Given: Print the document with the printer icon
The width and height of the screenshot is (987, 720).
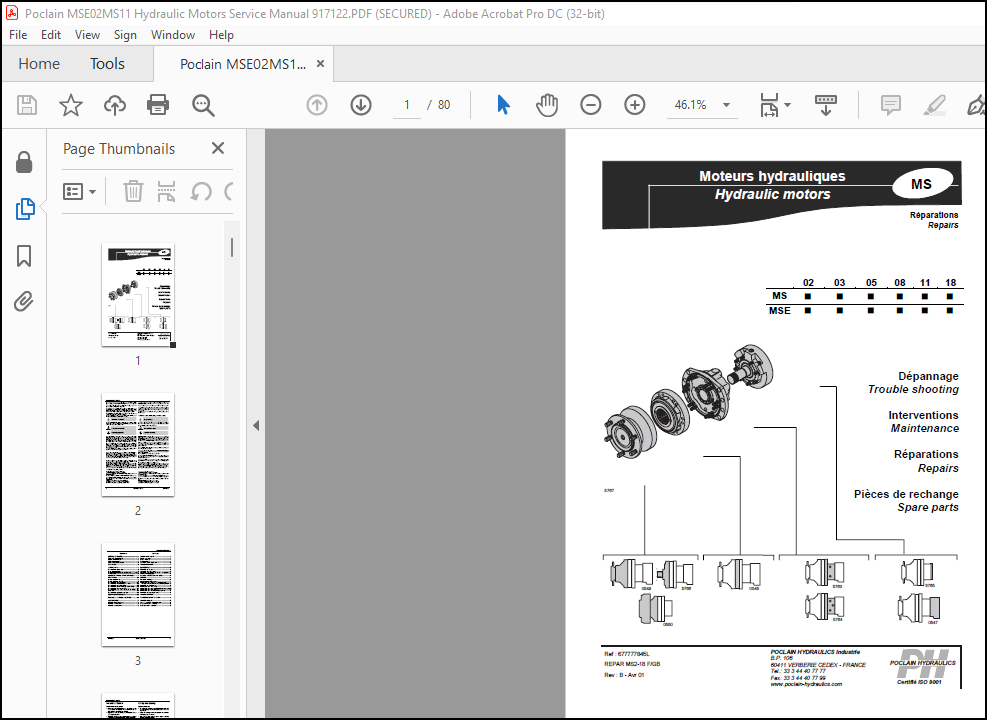Looking at the screenshot, I should pyautogui.click(x=158, y=104).
